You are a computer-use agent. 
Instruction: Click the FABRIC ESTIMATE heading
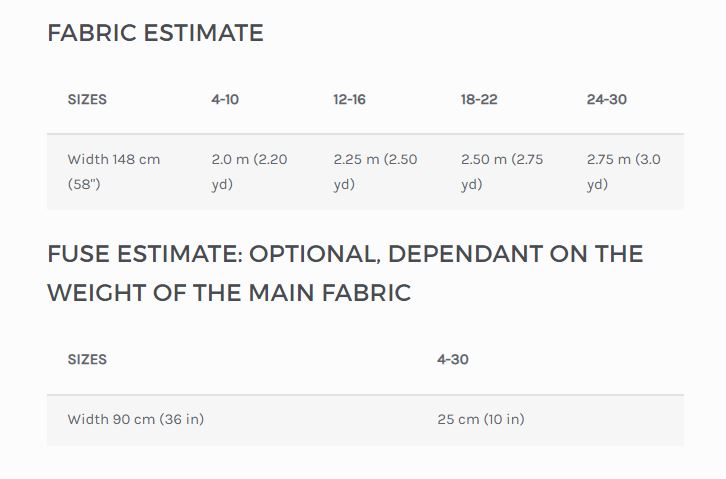[156, 33]
